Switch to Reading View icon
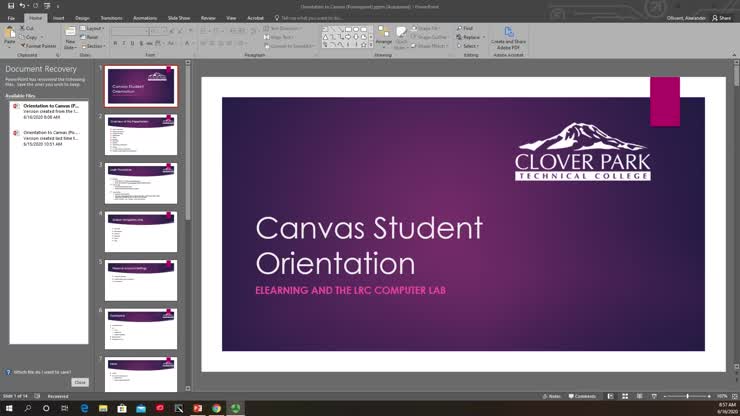The width and height of the screenshot is (740, 416). 639,396
